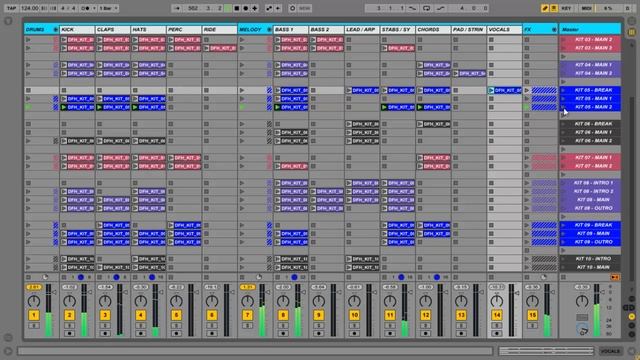Collapse the FX group track
Viewport: 640px width, 360px height.
click(554, 30)
